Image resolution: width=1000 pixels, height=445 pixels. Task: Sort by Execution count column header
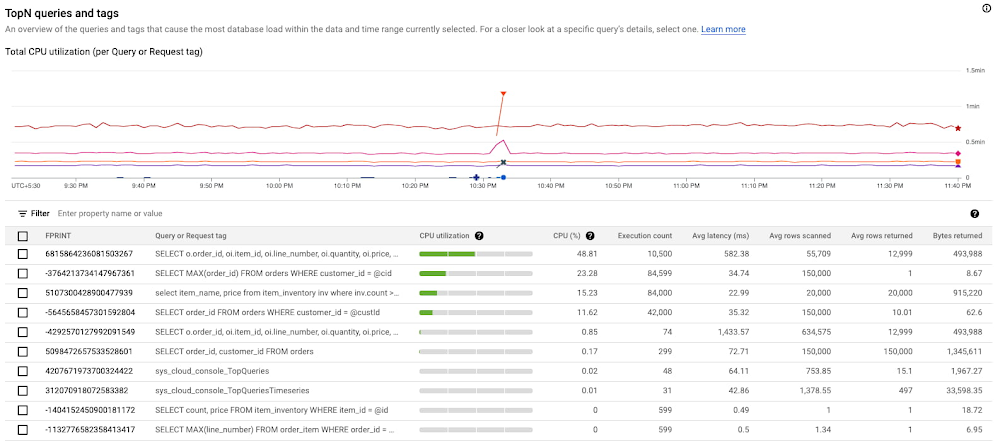[x=645, y=236]
